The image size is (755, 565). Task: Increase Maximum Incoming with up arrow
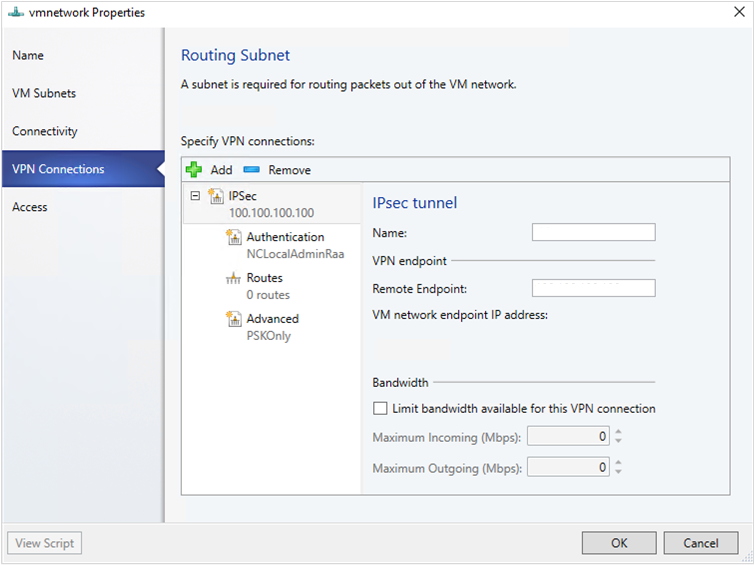pyautogui.click(x=618, y=432)
